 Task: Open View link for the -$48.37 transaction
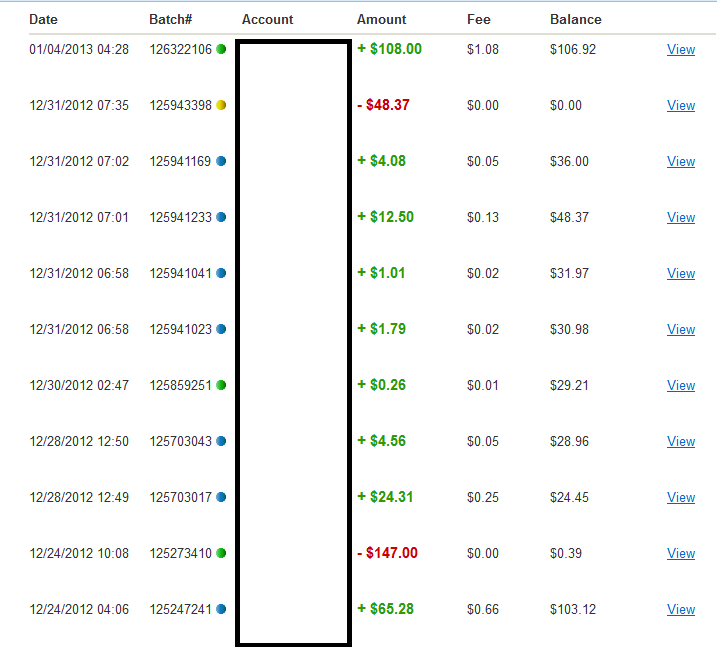(680, 105)
